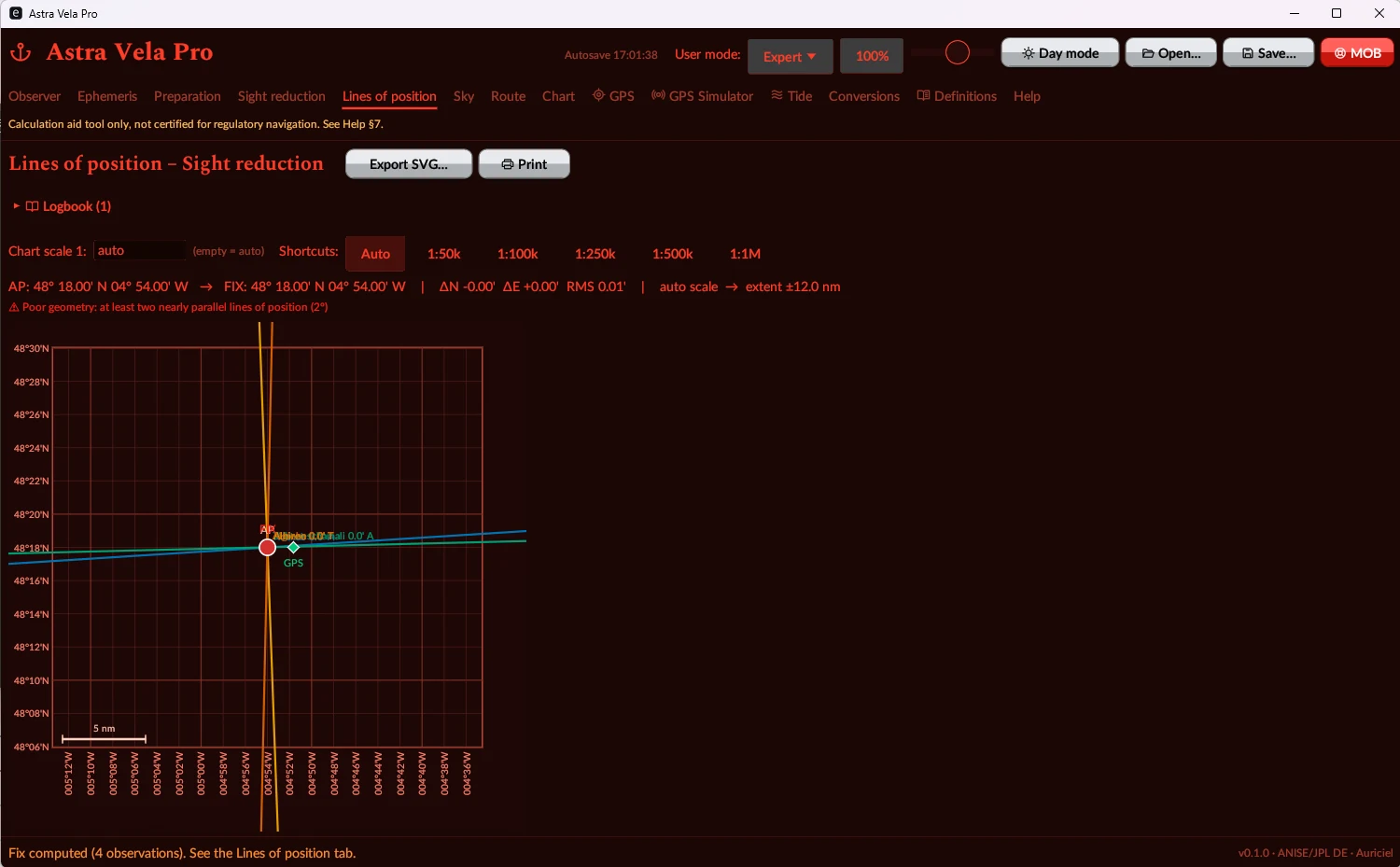Viewport: 1400px width, 867px height.
Task: Click the sun icon for Day mode
Action: (x=1028, y=53)
